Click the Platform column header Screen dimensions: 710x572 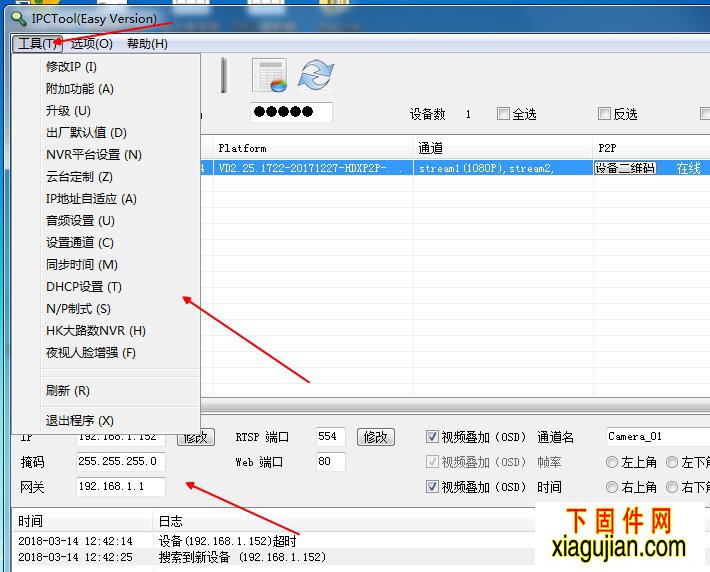pos(313,148)
